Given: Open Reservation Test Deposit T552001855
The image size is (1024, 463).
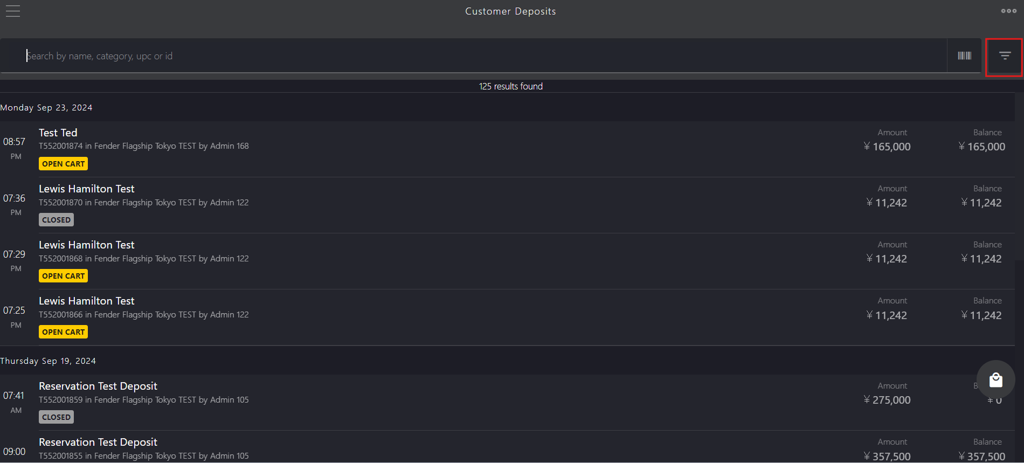Looking at the screenshot, I should pos(507,447).
